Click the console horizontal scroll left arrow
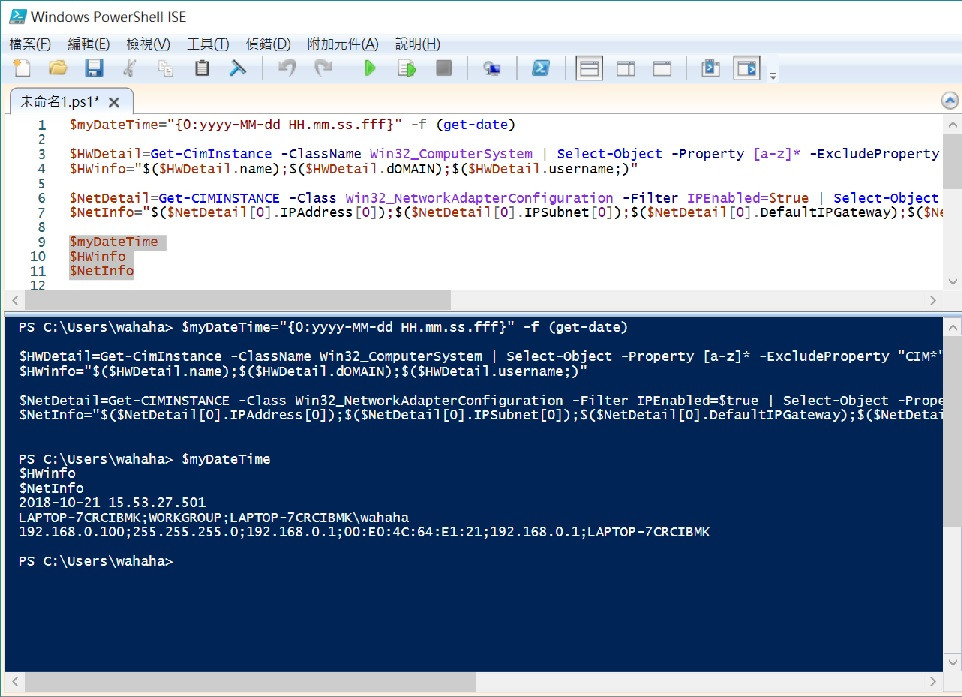The image size is (962, 697). (15, 681)
